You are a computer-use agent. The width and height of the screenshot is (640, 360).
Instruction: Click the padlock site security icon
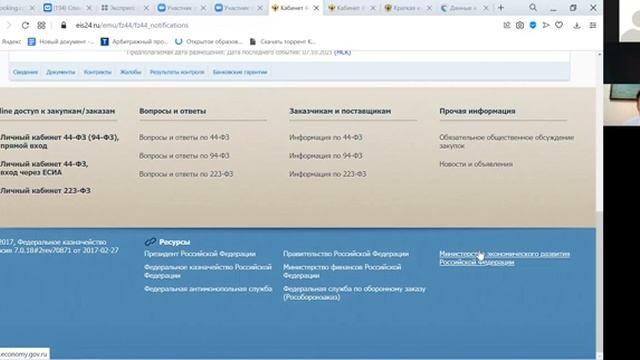(63, 25)
